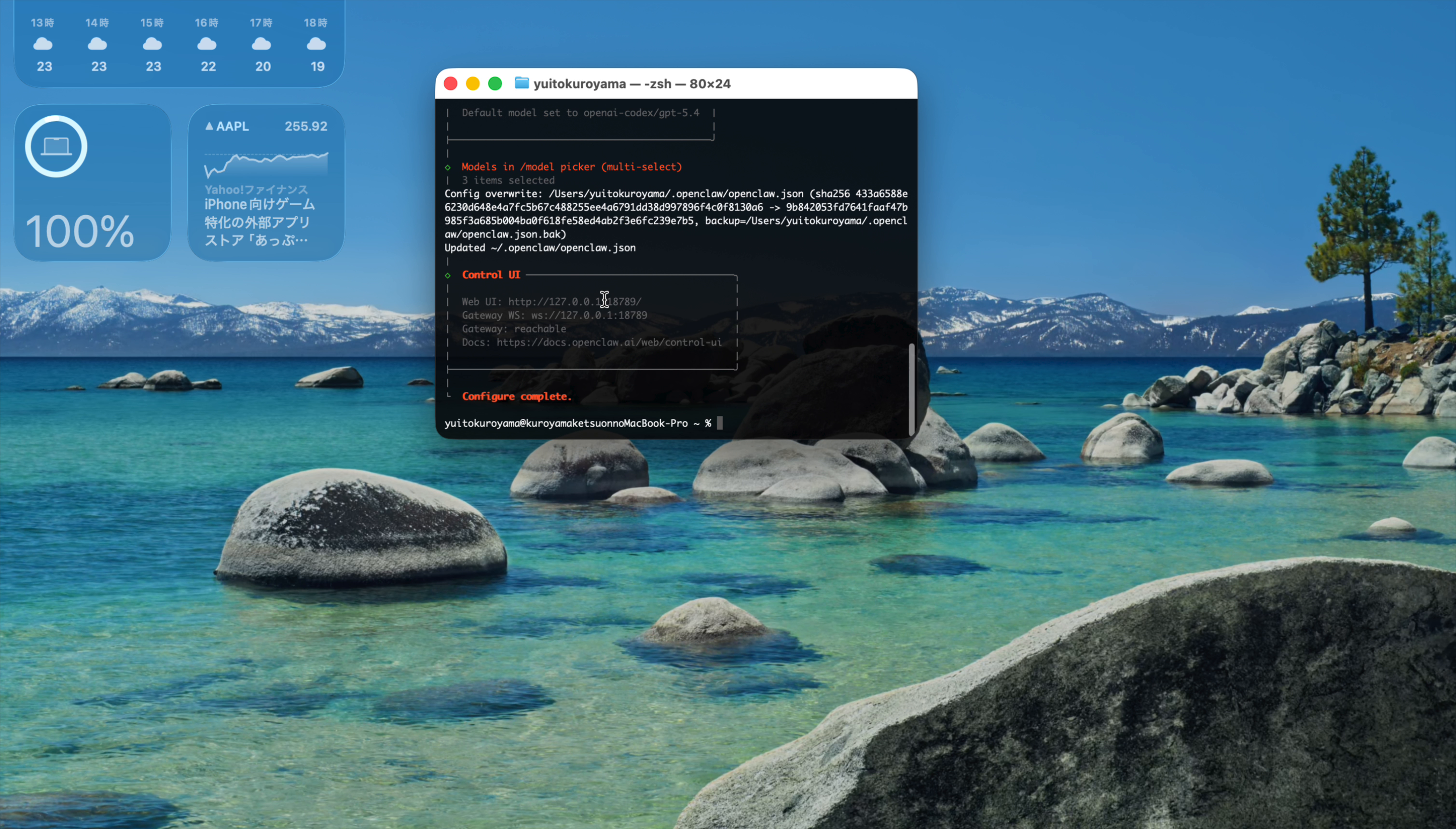Screen dimensions: 1456x829
Task: Click the AAPL stock price chart
Action: click(266, 165)
